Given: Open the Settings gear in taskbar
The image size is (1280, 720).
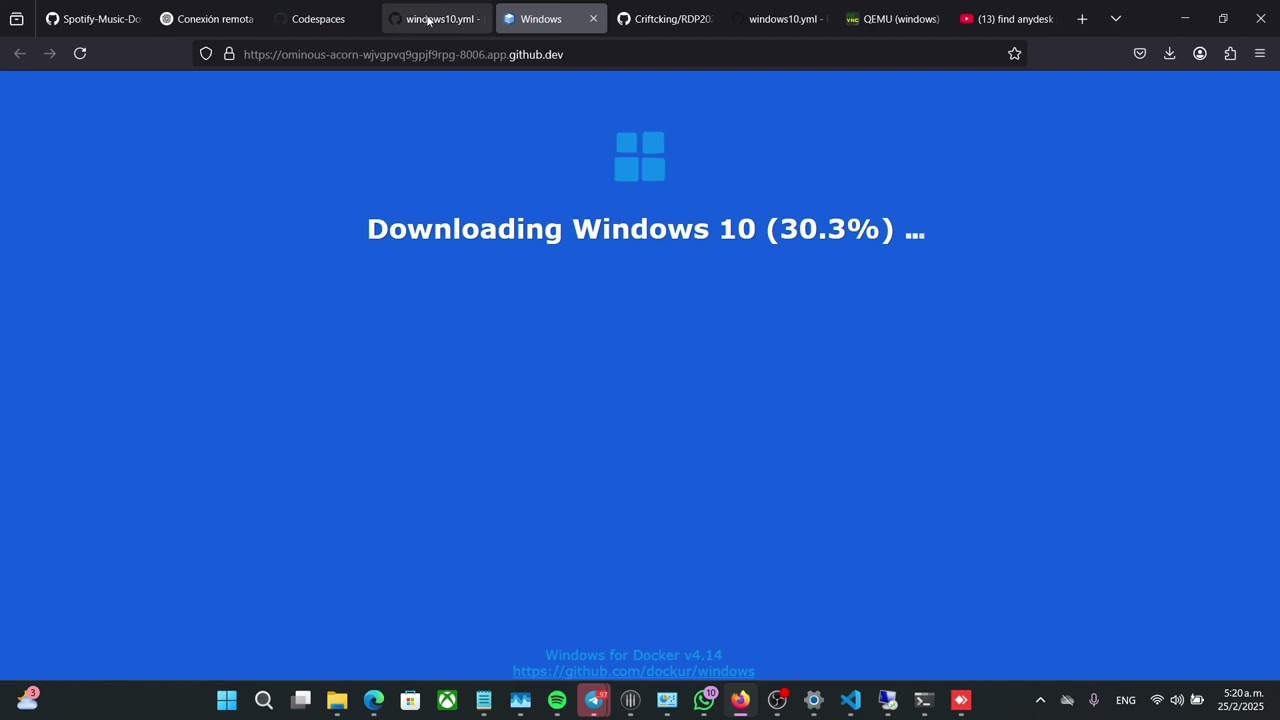Looking at the screenshot, I should pos(814,700).
